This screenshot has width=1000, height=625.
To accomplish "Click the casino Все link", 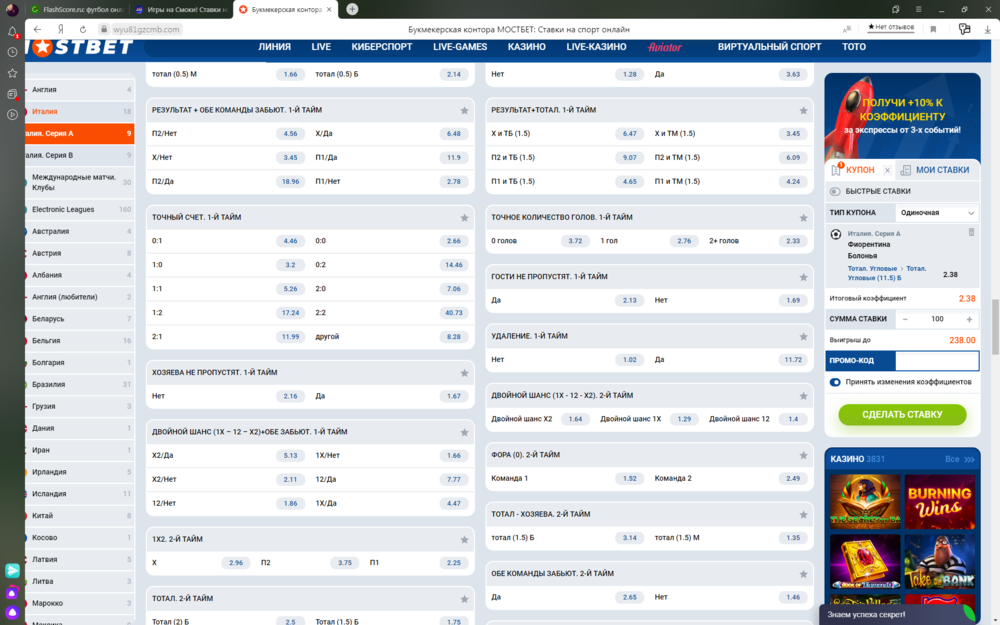I will [959, 459].
